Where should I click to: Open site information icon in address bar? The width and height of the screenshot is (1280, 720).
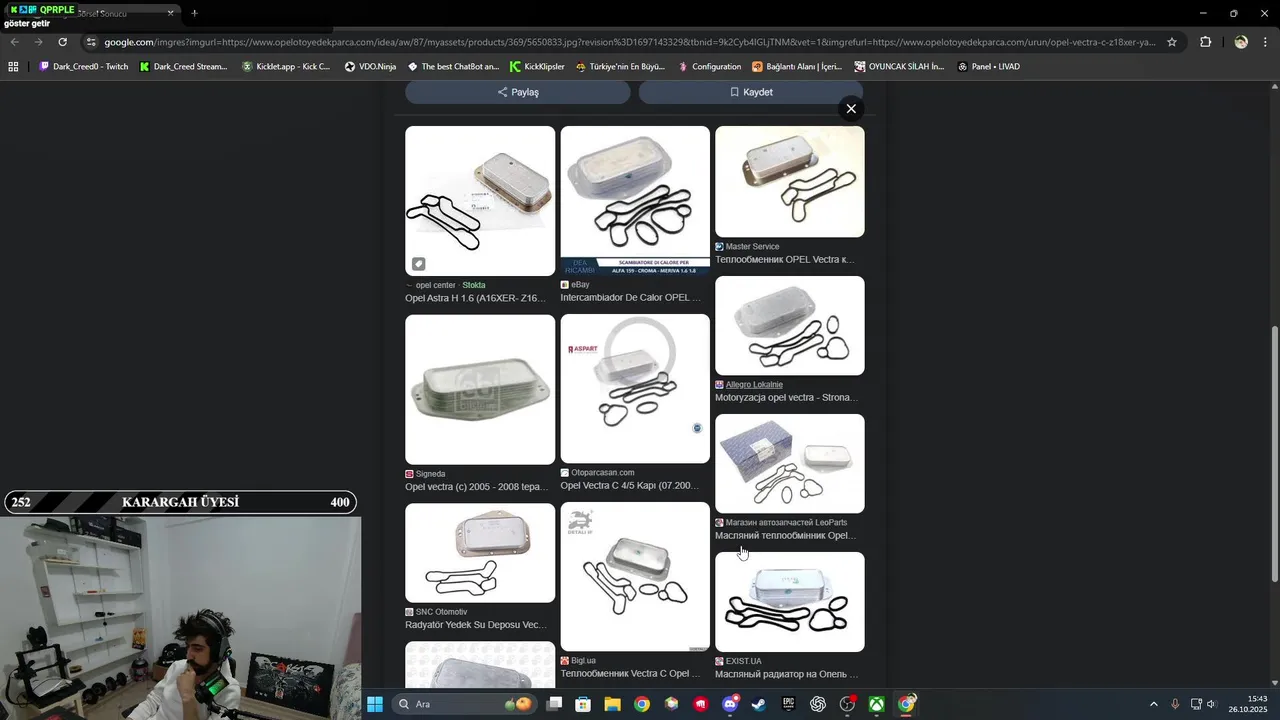click(x=91, y=42)
